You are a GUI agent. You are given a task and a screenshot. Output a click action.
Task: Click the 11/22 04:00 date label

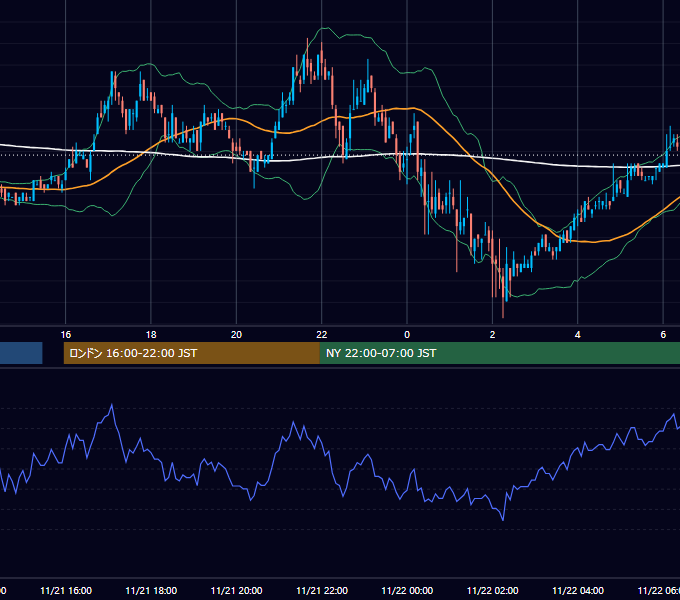pyautogui.click(x=578, y=590)
